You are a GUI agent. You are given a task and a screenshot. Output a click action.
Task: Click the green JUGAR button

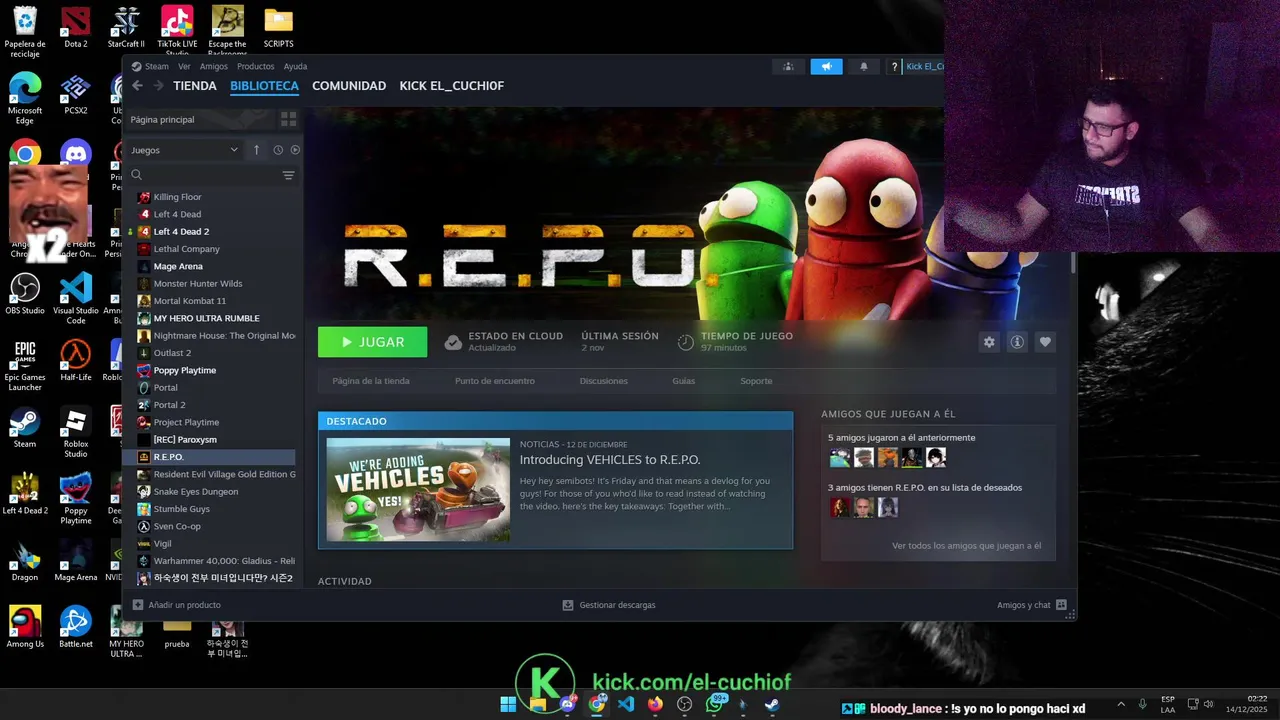(372, 342)
